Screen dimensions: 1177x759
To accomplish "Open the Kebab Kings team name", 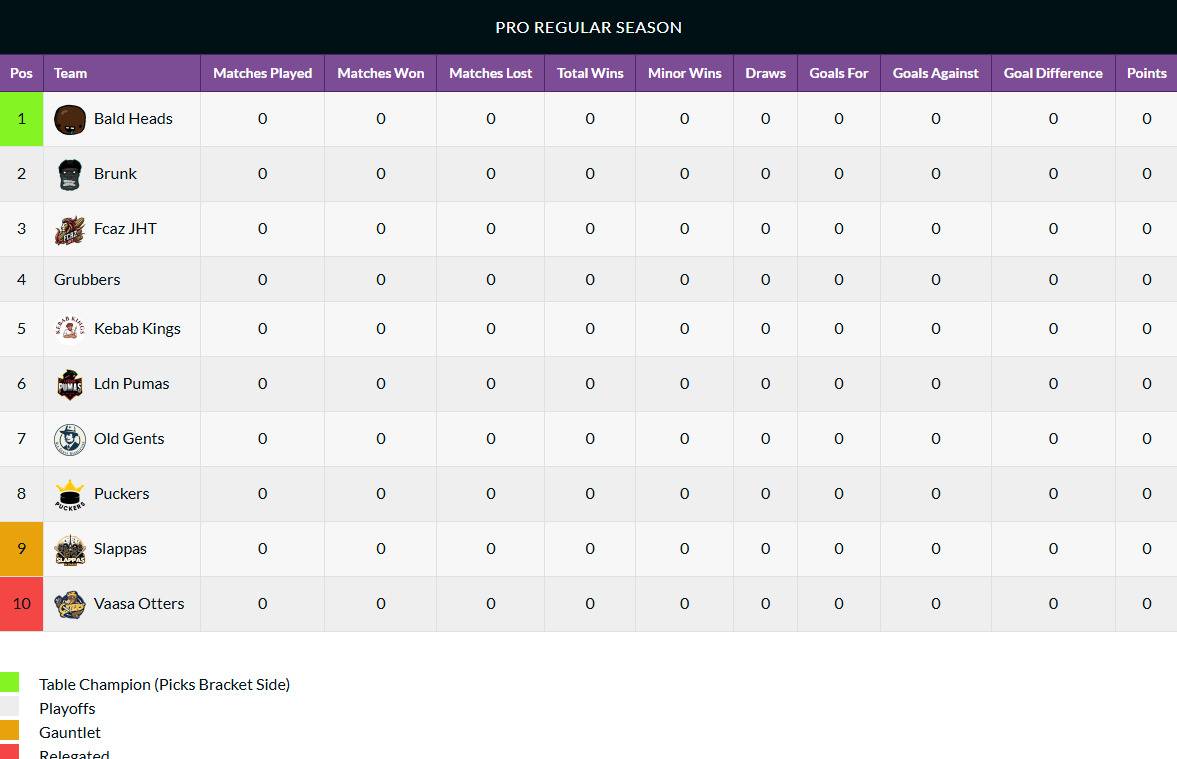I will point(137,328).
